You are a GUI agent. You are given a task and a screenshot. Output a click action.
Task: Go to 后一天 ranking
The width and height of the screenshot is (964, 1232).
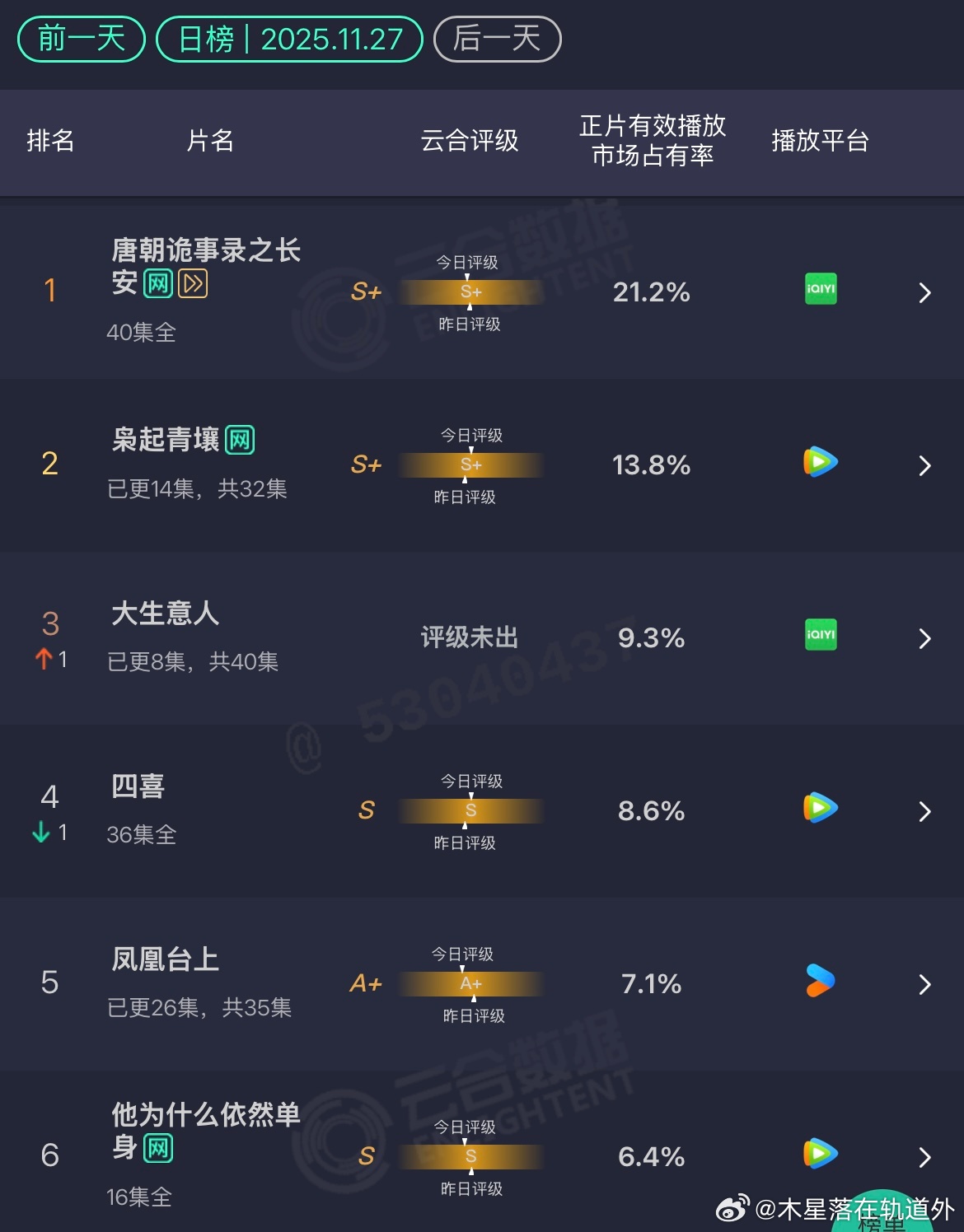click(497, 39)
